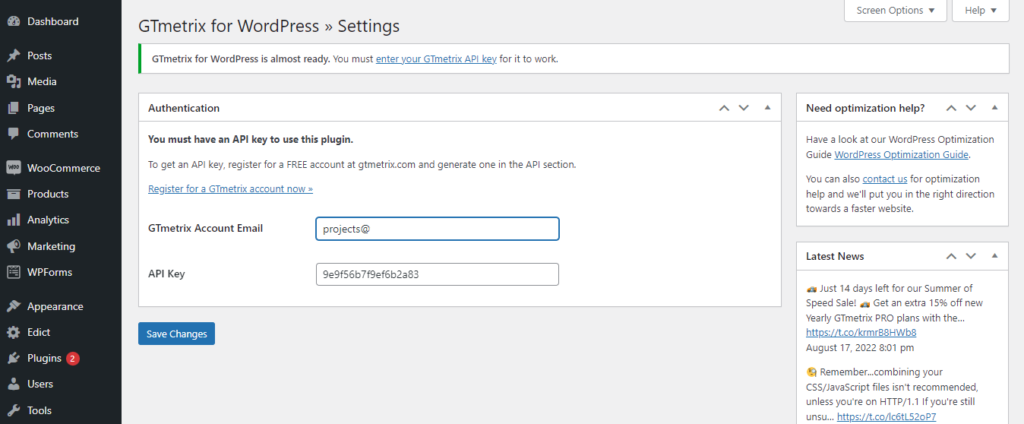The height and width of the screenshot is (424, 1024).
Task: Click the Authentication panel title
Action: 184,108
